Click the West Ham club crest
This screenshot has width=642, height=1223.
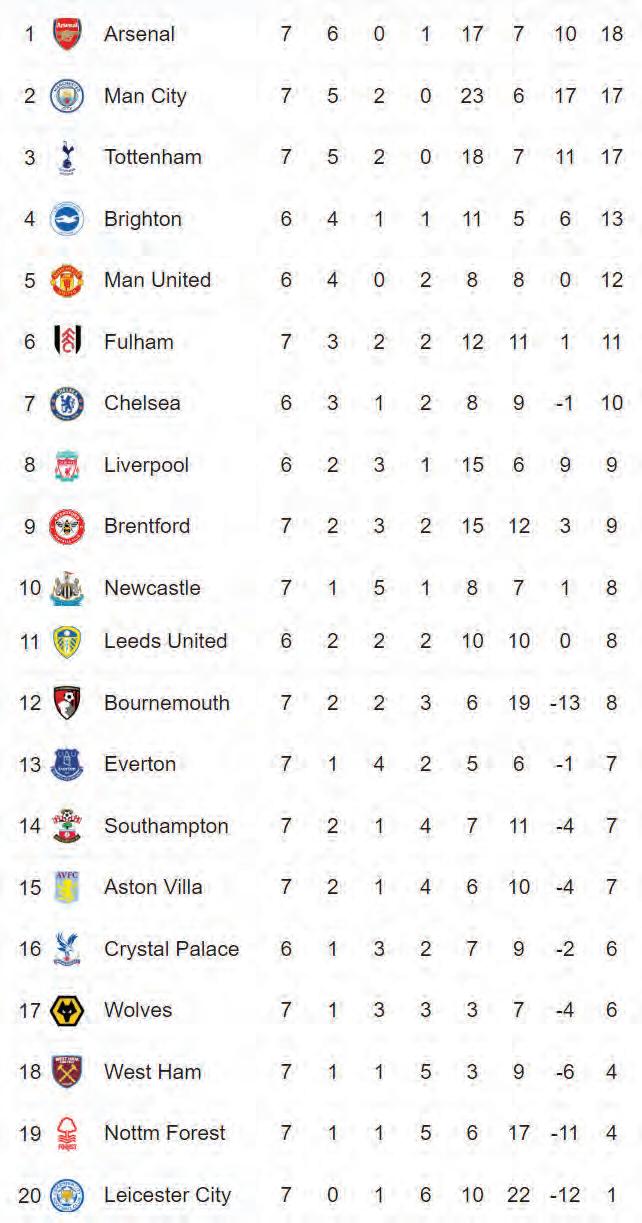67,1072
